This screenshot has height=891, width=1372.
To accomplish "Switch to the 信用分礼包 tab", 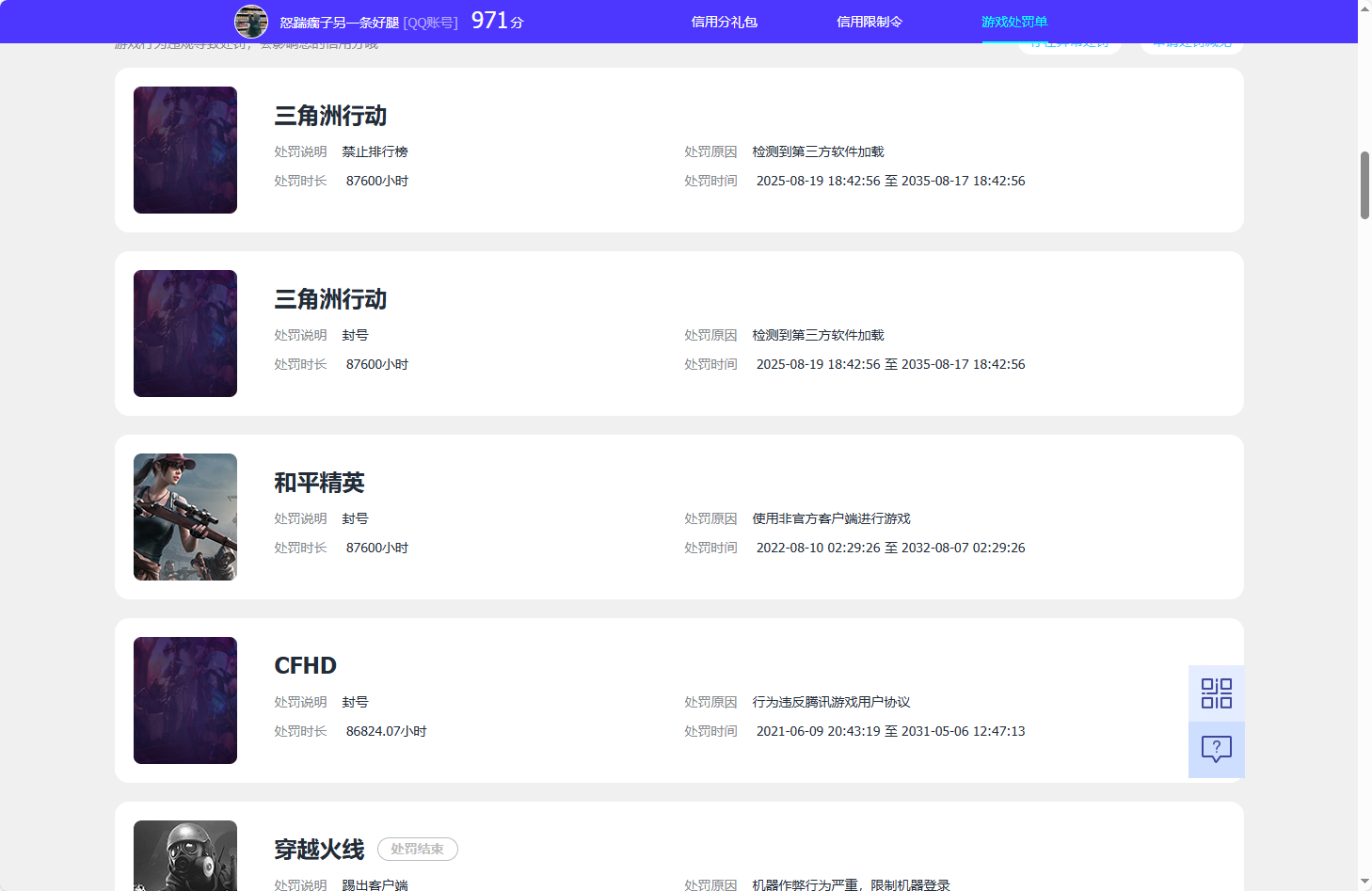I will pos(724,21).
